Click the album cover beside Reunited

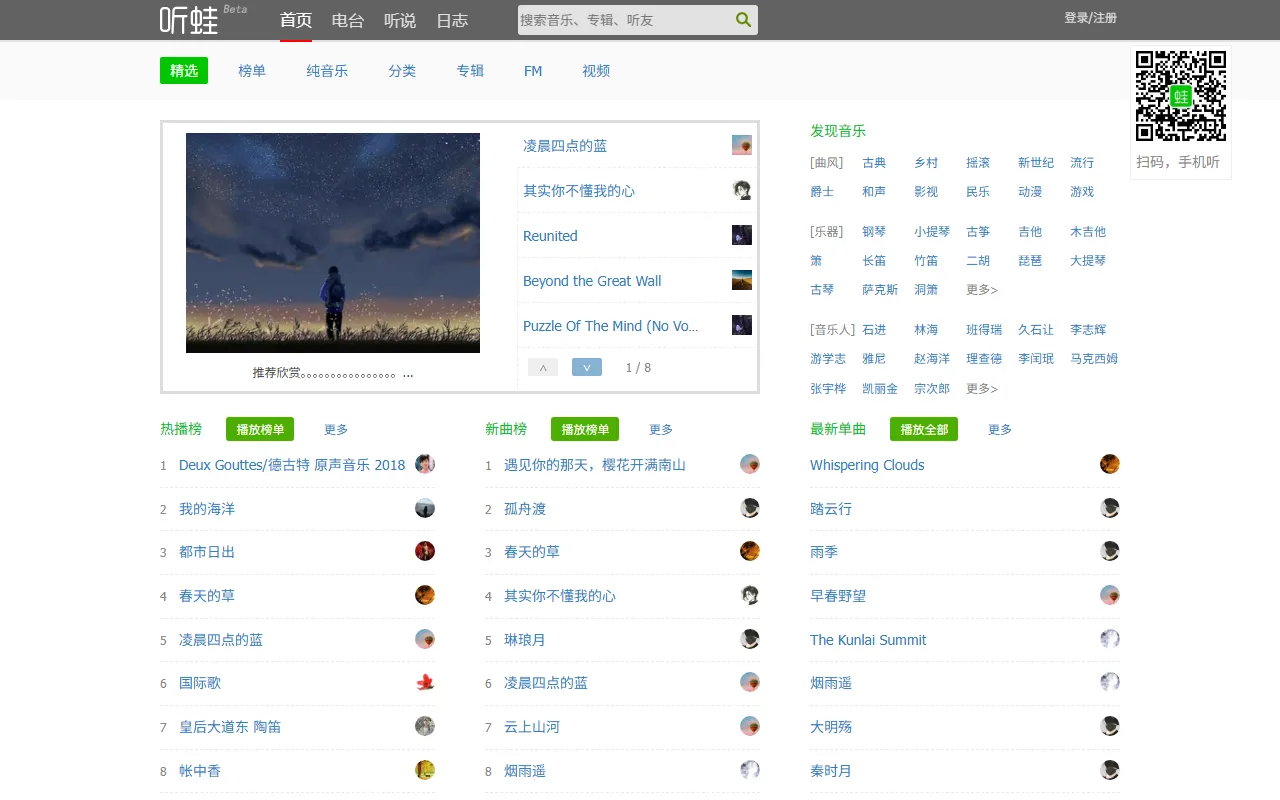click(741, 235)
